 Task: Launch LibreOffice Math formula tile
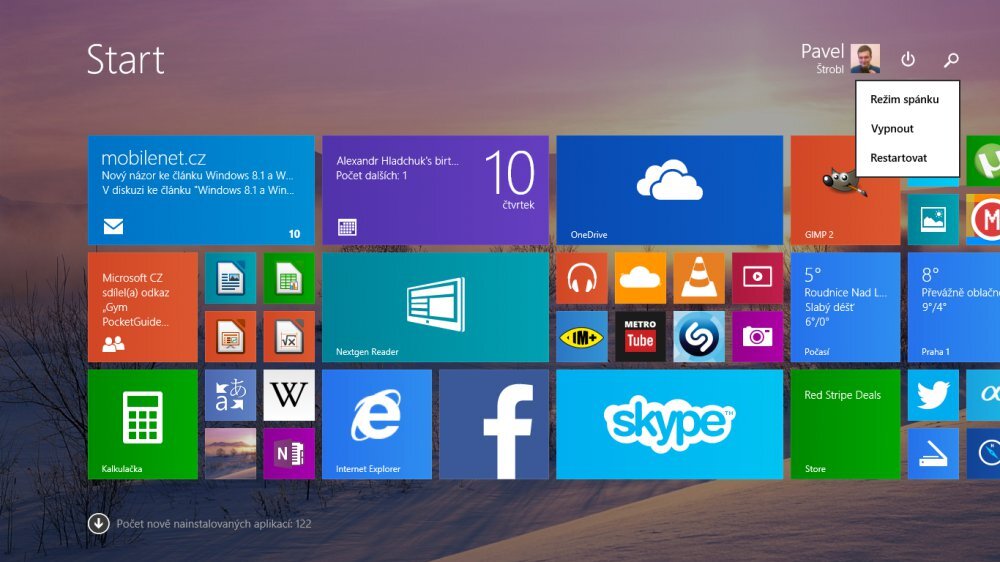click(x=289, y=337)
